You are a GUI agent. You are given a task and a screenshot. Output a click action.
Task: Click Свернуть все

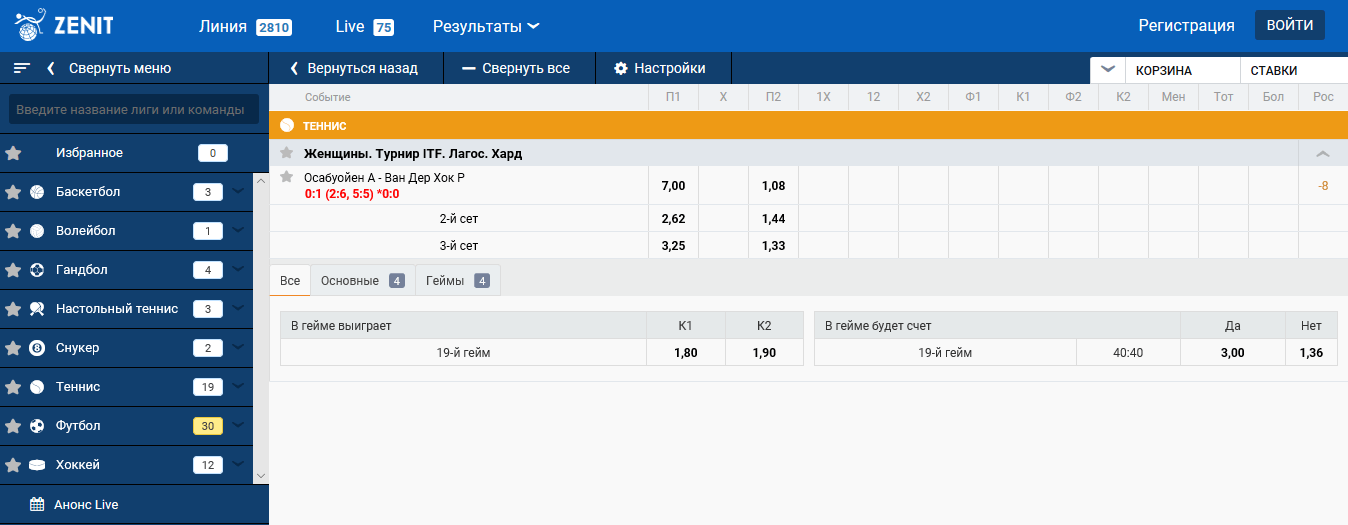[526, 69]
